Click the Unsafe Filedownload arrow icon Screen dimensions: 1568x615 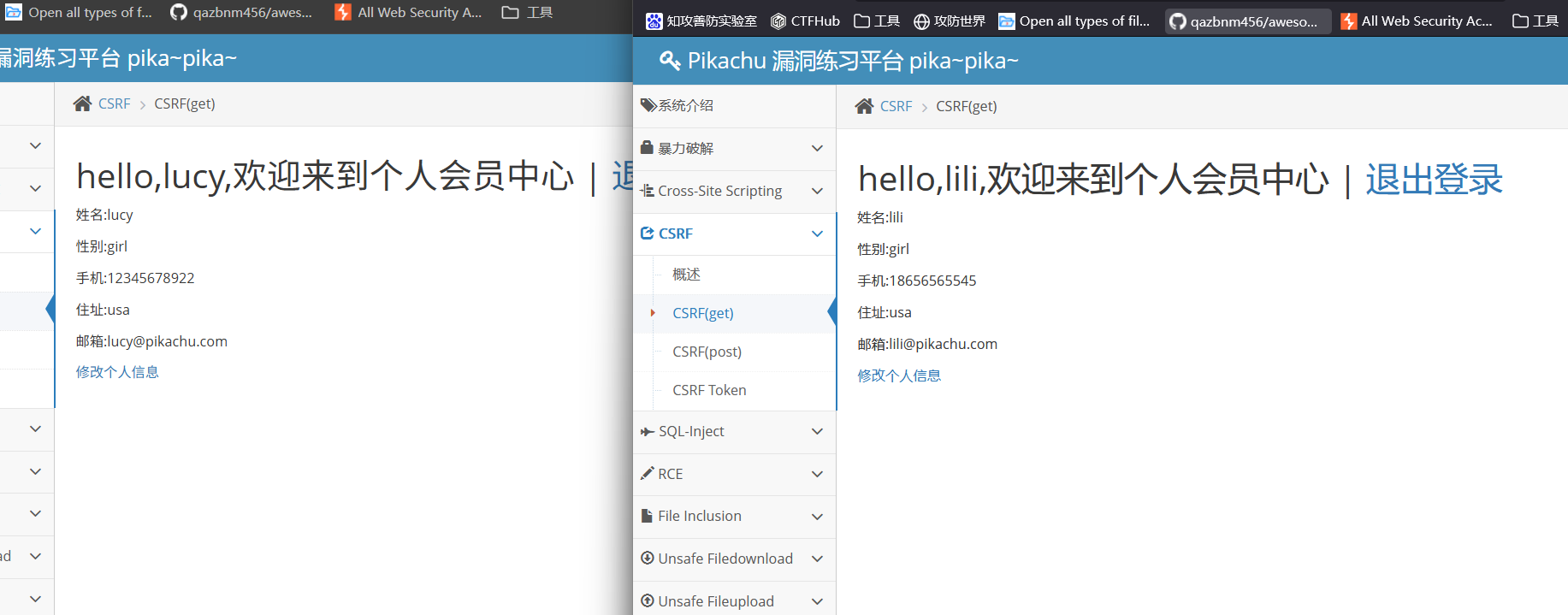(x=648, y=558)
